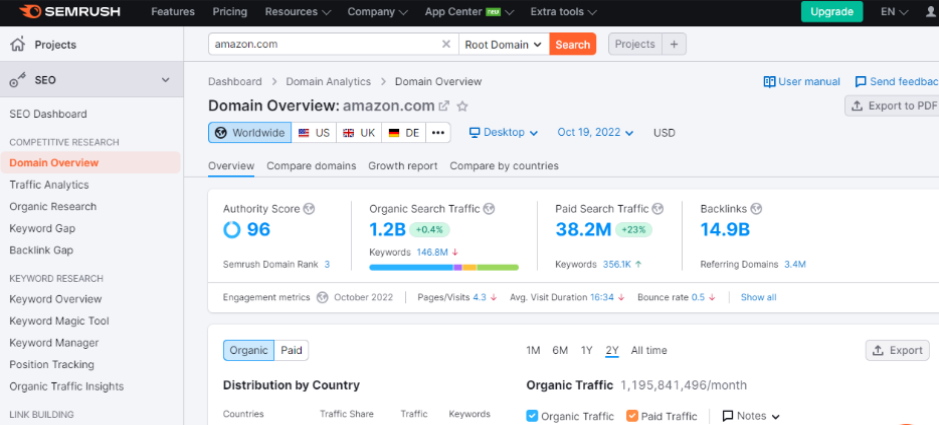
Task: Open amazon.com external link icon
Action: [x=444, y=106]
